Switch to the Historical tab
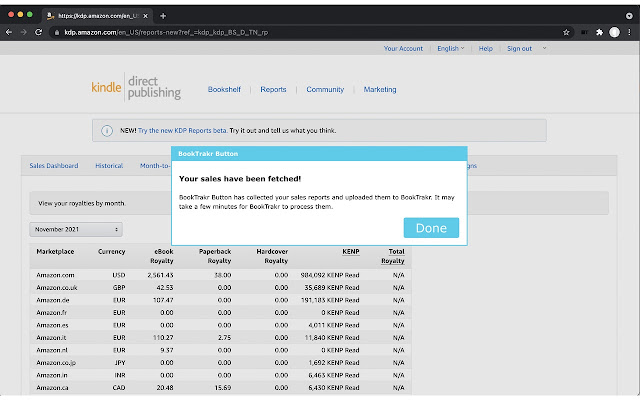The width and height of the screenshot is (640, 400). [109, 166]
